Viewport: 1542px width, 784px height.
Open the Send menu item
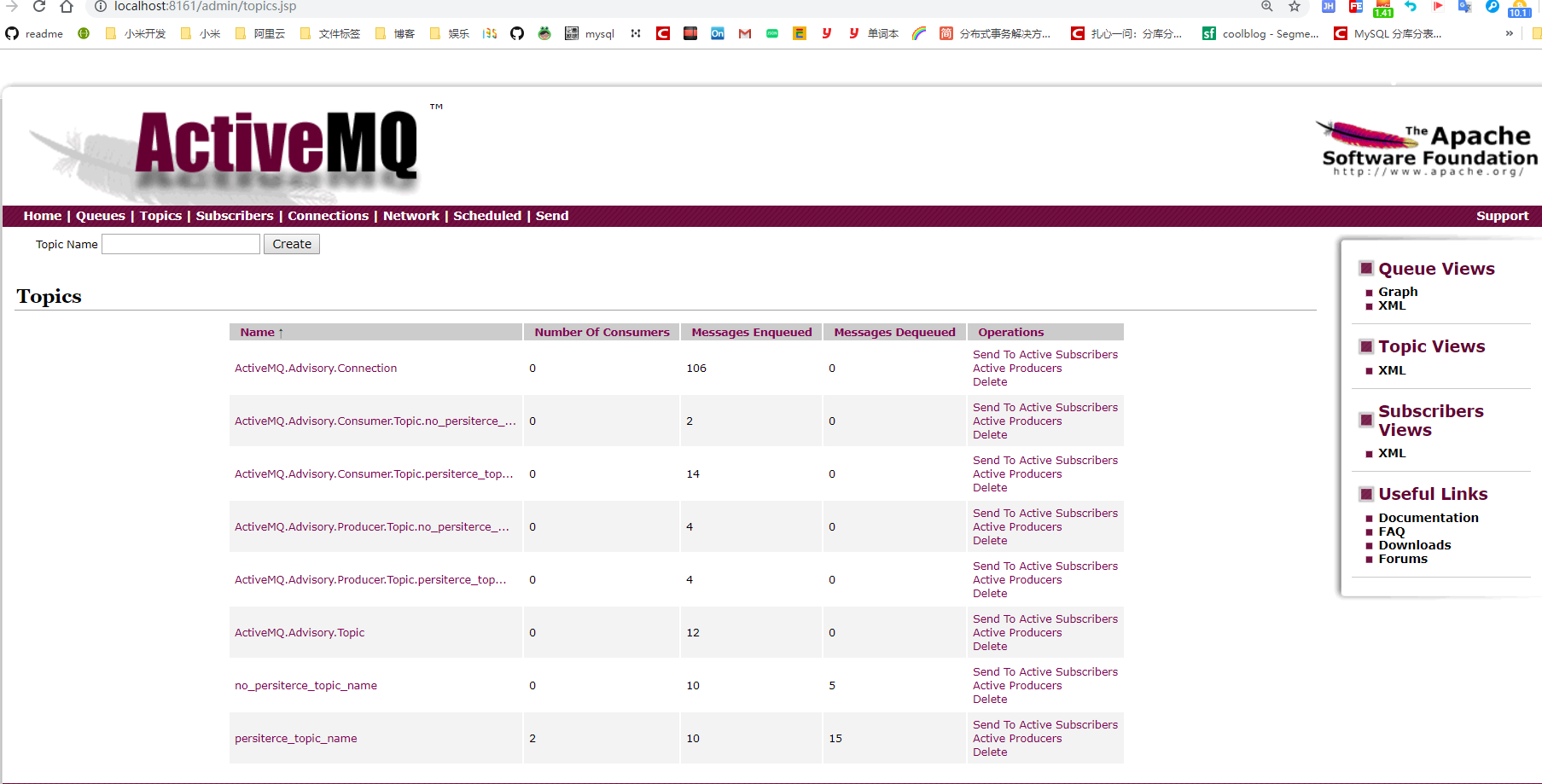[x=552, y=216]
